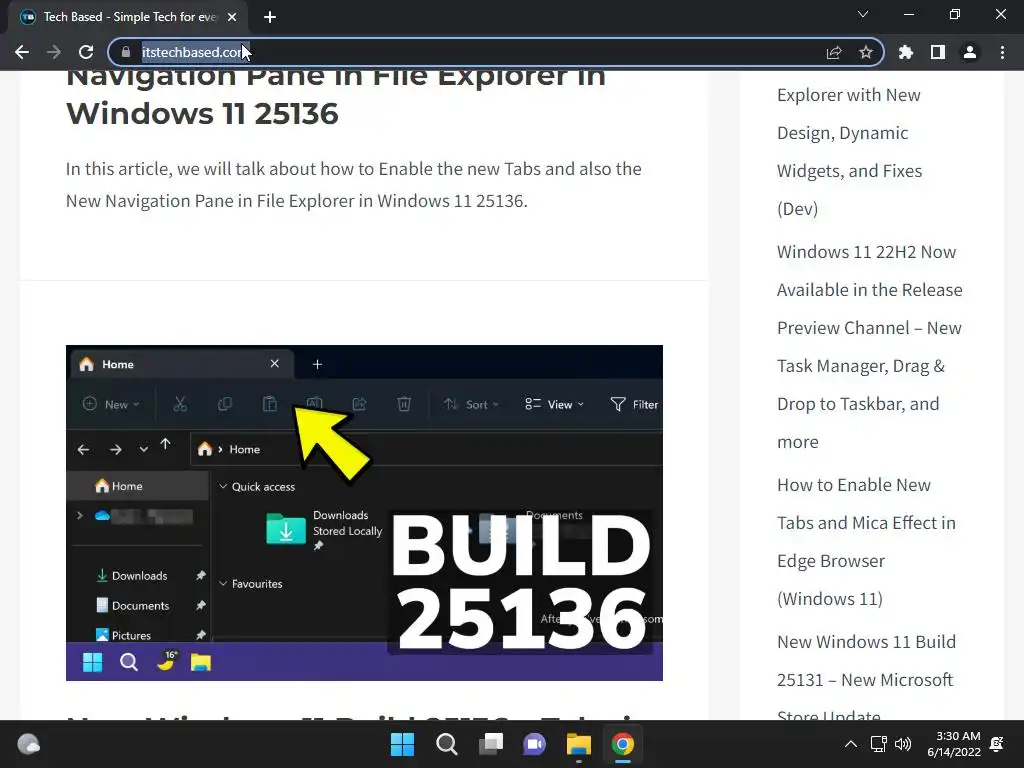Viewport: 1024px width, 768px height.
Task: Show hidden tray icons chevron
Action: tap(851, 744)
